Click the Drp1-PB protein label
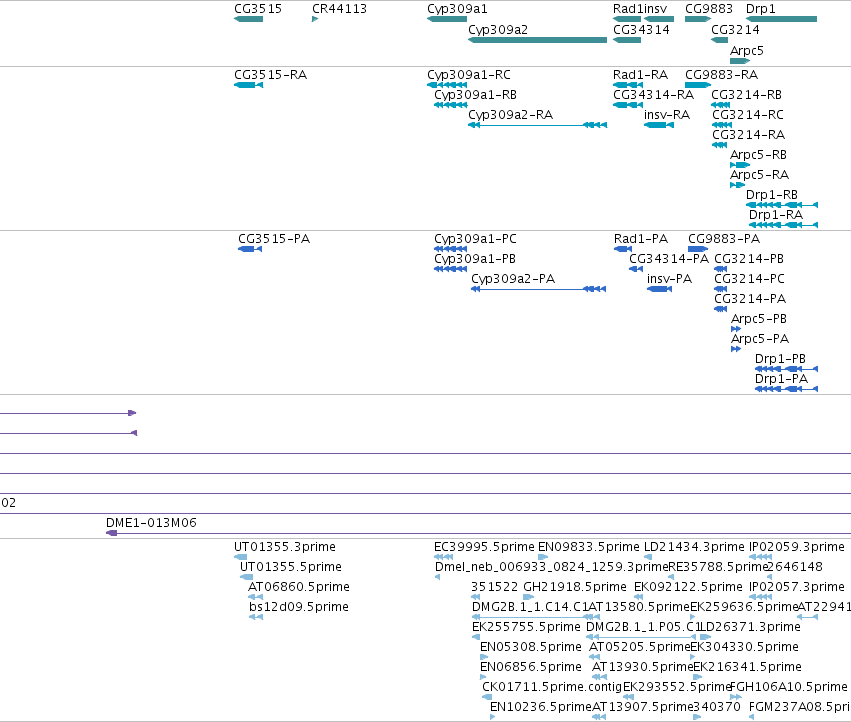851x722 pixels. tap(780, 359)
